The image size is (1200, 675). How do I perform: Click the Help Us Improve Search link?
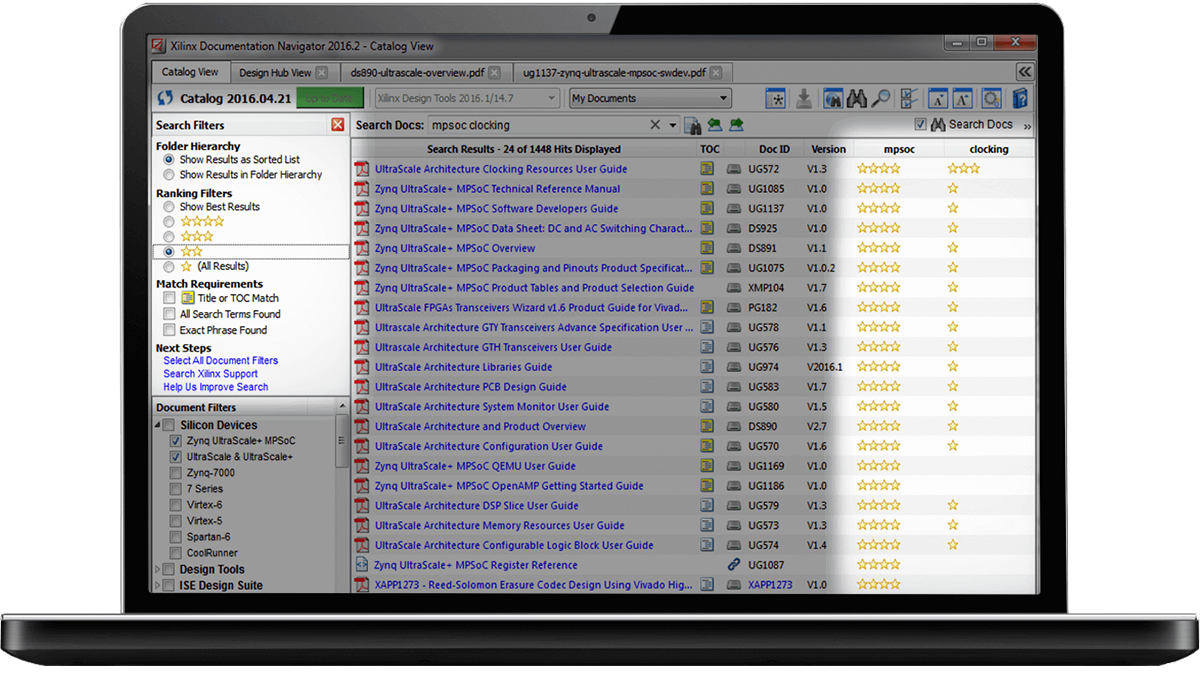(x=216, y=387)
